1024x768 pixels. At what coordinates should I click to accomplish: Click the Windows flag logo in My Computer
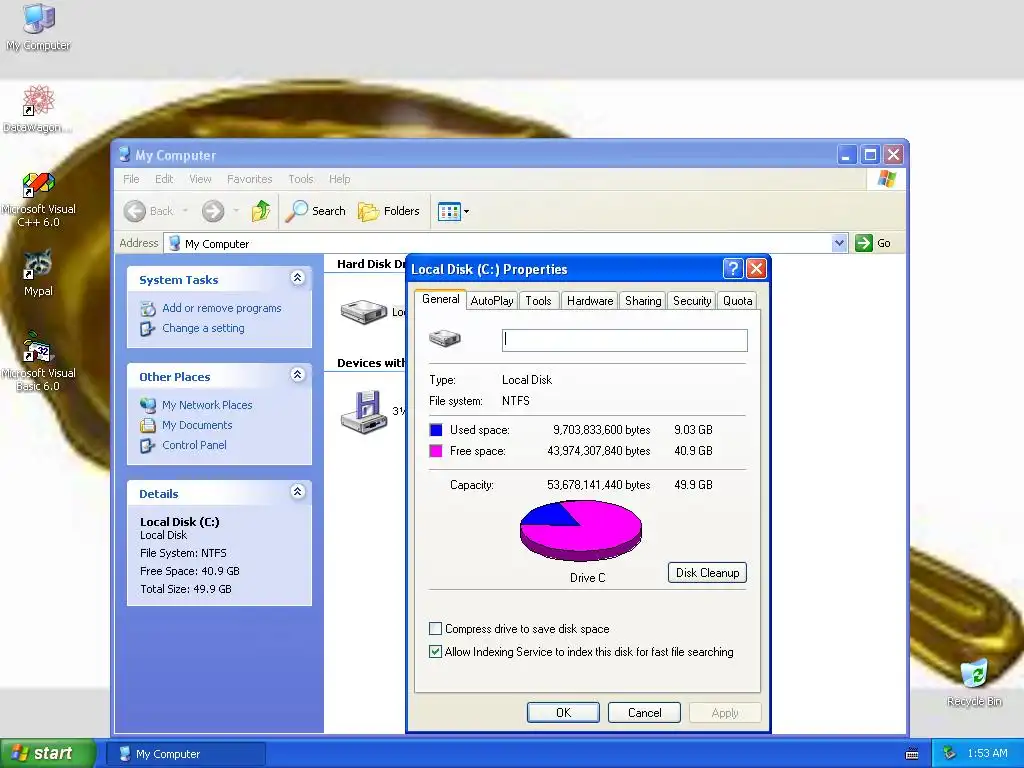pos(887,178)
